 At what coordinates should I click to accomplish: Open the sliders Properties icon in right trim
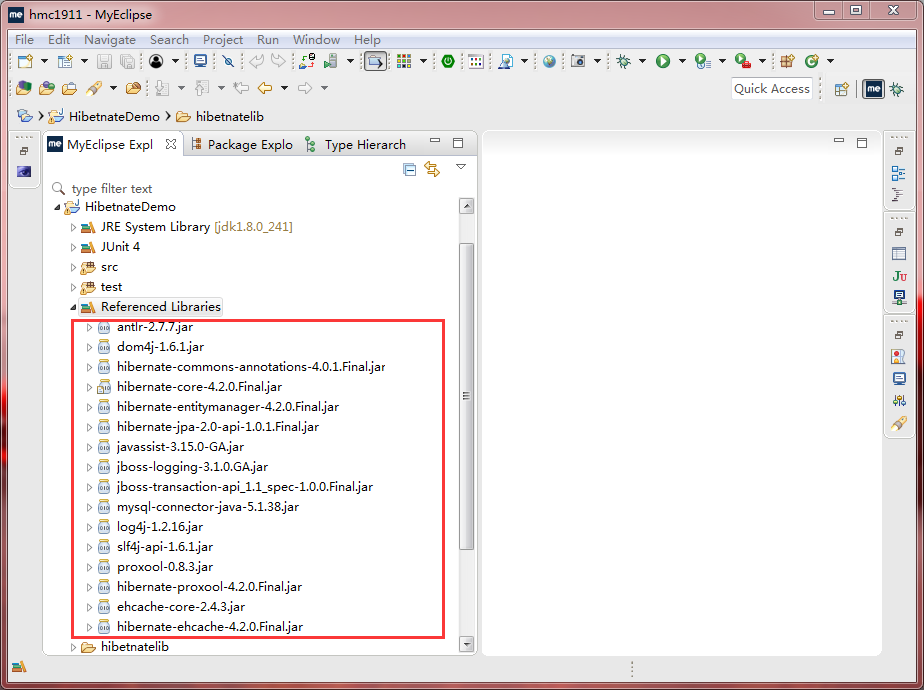pyautogui.click(x=899, y=401)
